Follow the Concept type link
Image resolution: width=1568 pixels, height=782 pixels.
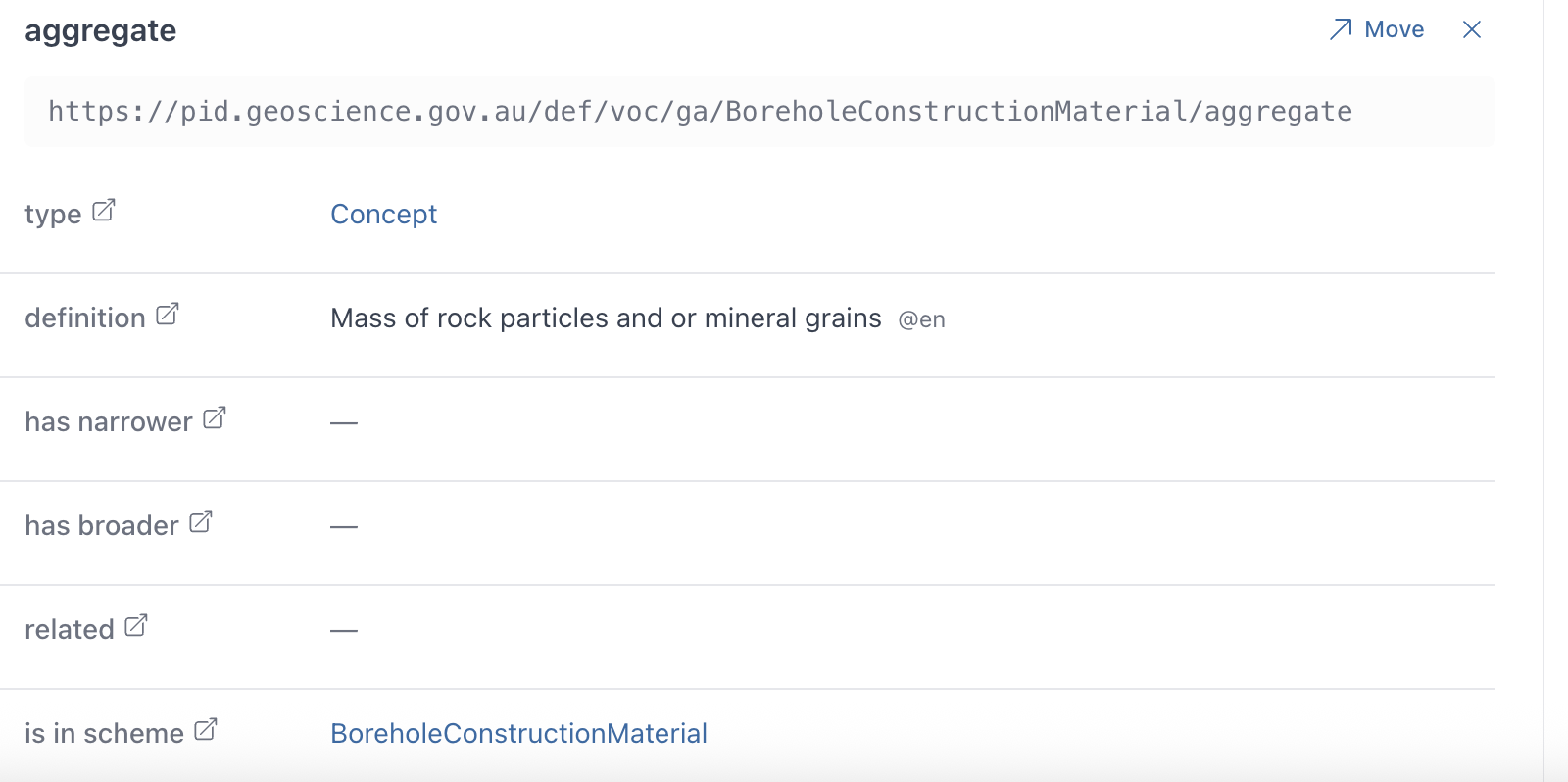coord(383,214)
